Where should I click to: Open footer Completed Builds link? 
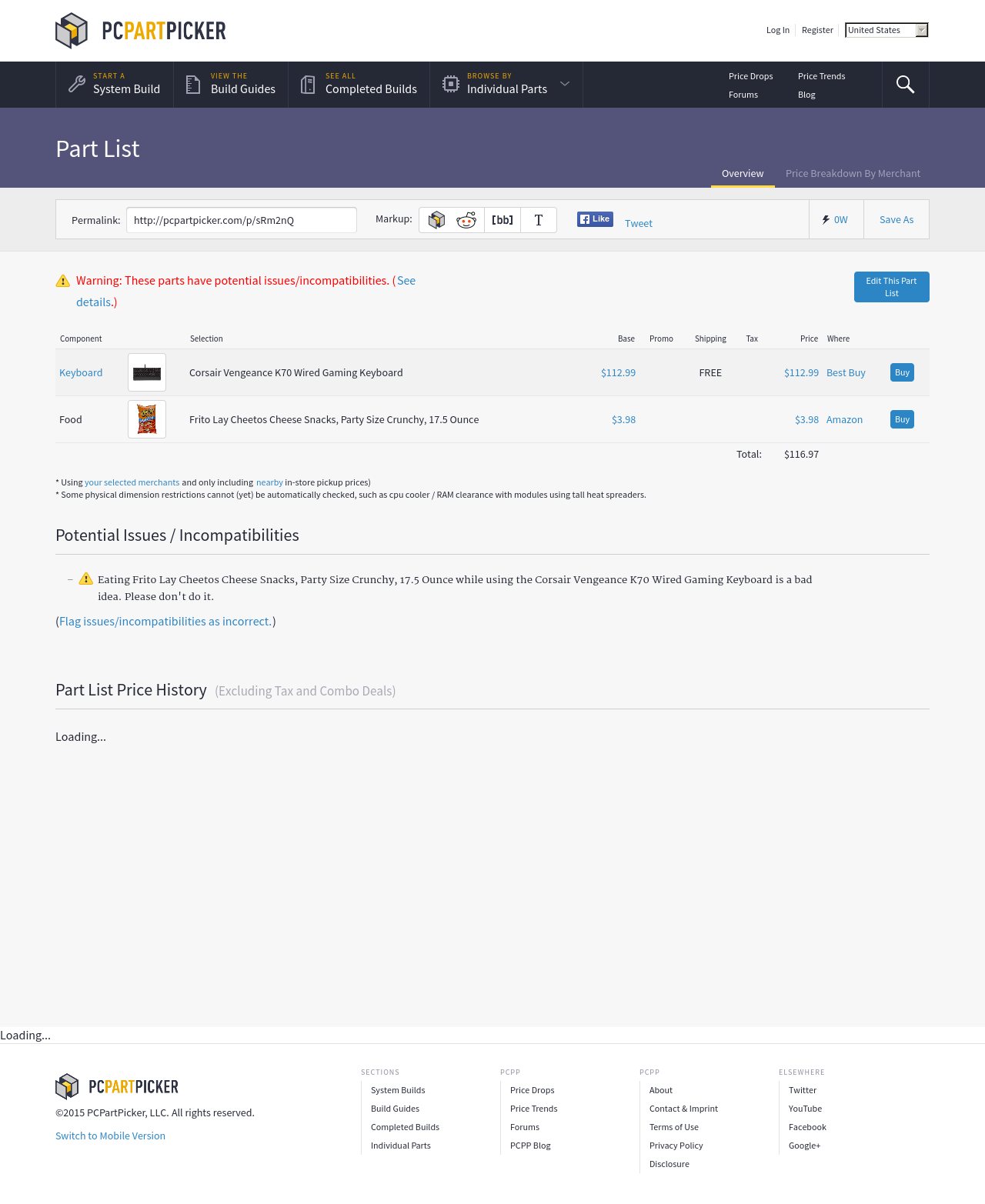tap(405, 1127)
